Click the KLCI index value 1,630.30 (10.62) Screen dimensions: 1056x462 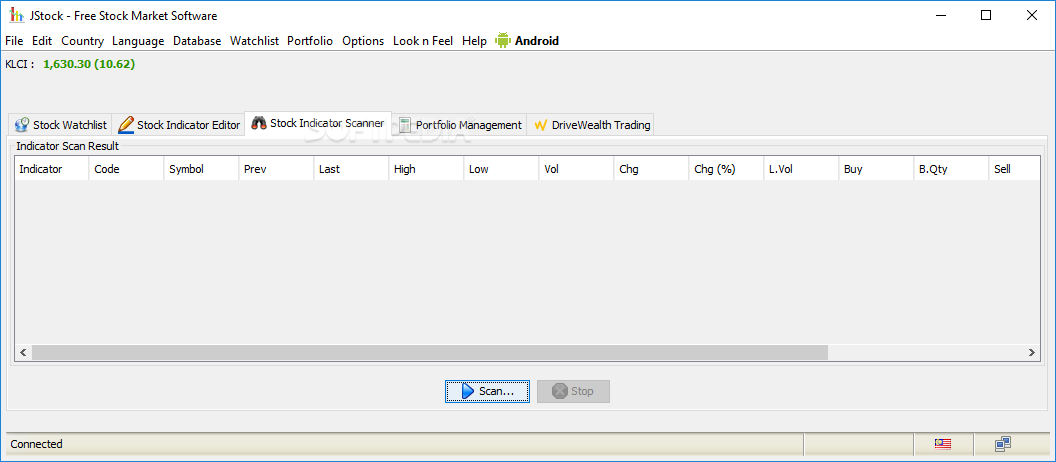(89, 65)
